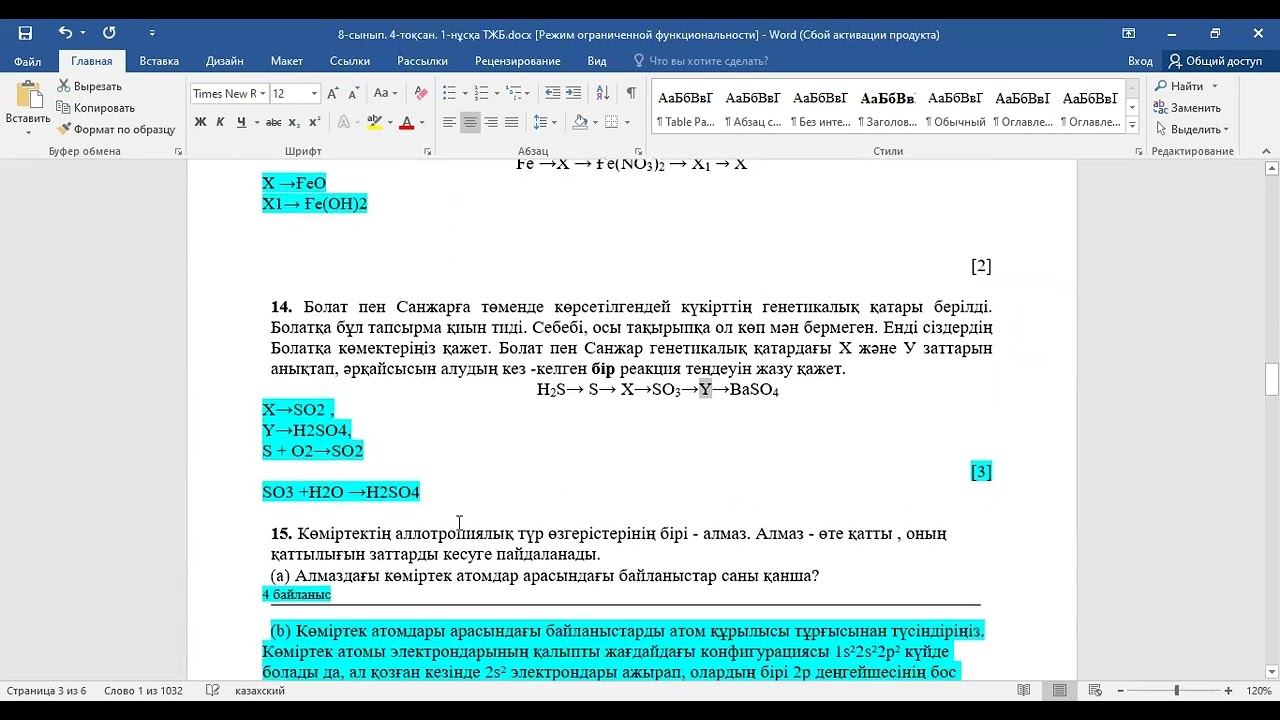Apply superscript formatting x²
1280x720 pixels.
pyautogui.click(x=314, y=122)
